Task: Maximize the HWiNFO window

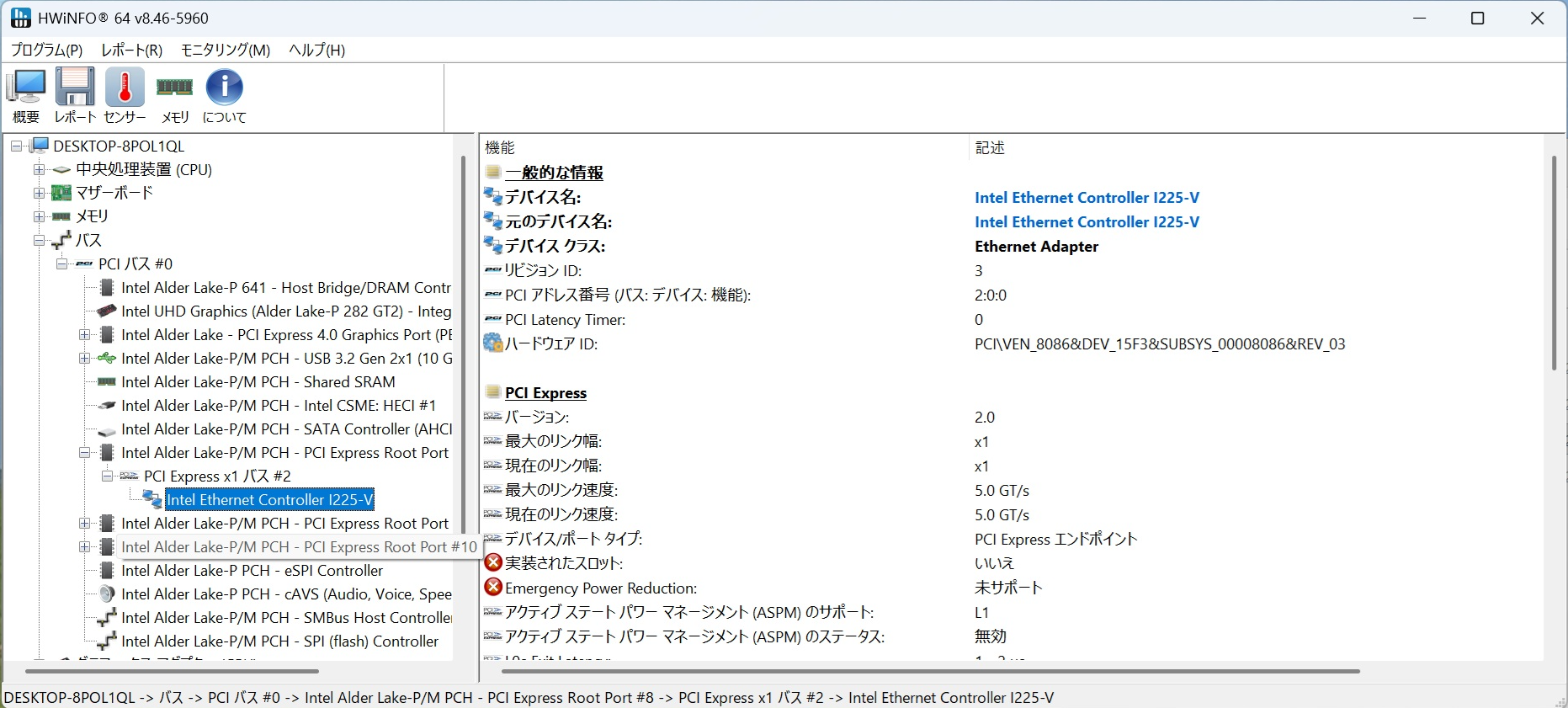Action: point(1477,18)
